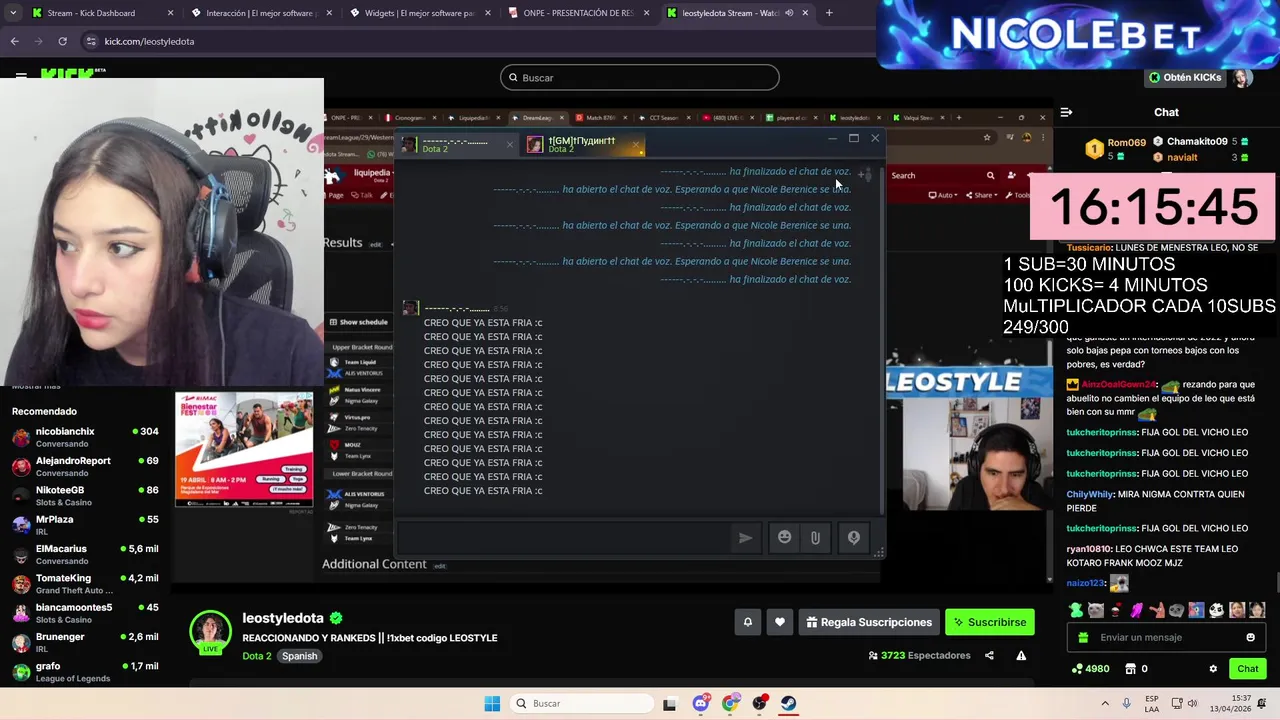Click the Steam chat message input box
1280x720 pixels.
coord(565,538)
